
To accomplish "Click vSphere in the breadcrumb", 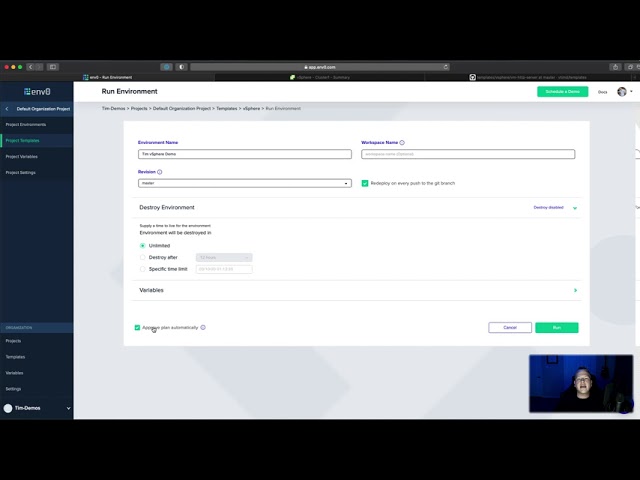I will 251,109.
